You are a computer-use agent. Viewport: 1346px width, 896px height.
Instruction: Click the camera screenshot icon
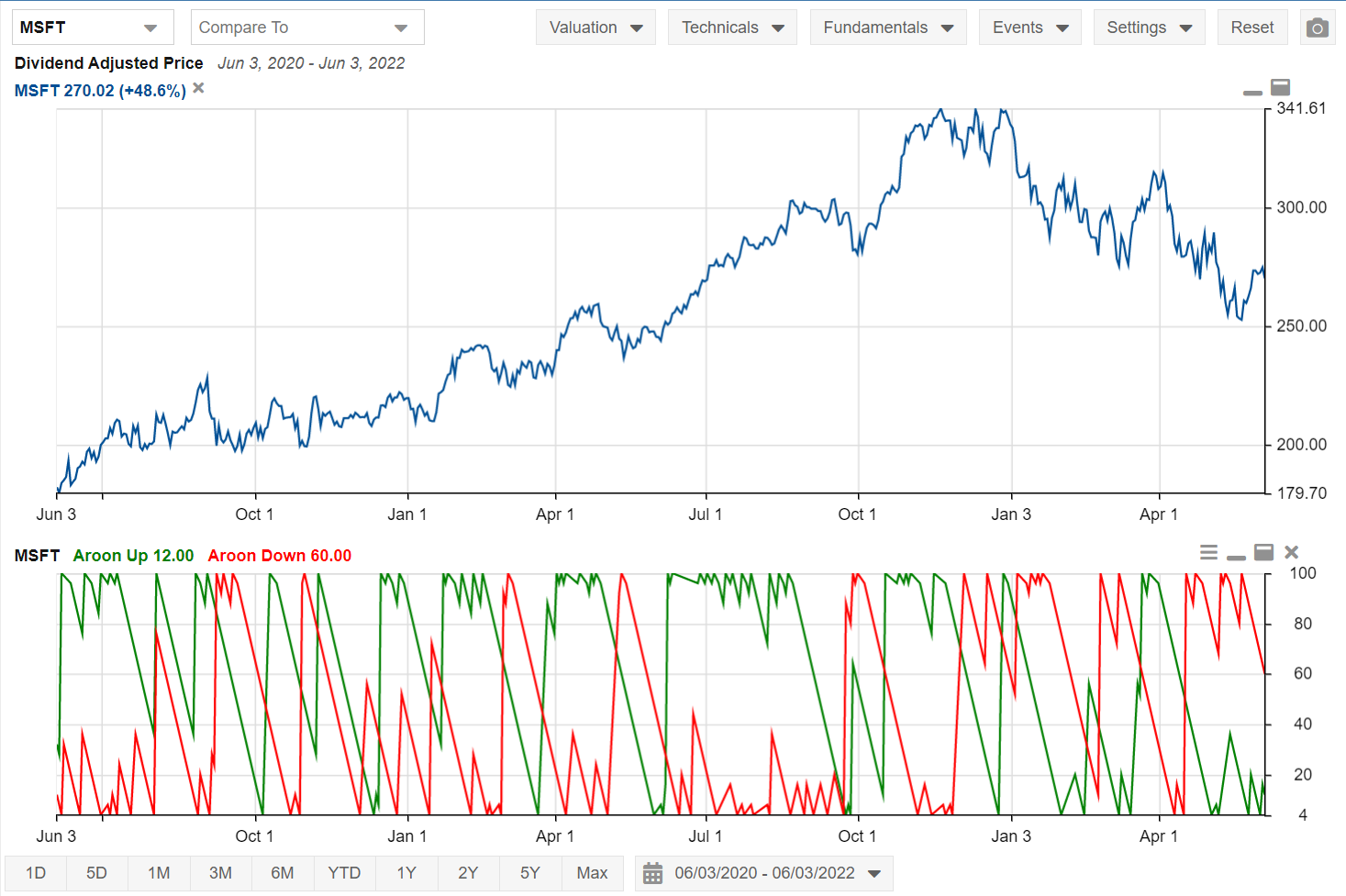tap(1318, 28)
